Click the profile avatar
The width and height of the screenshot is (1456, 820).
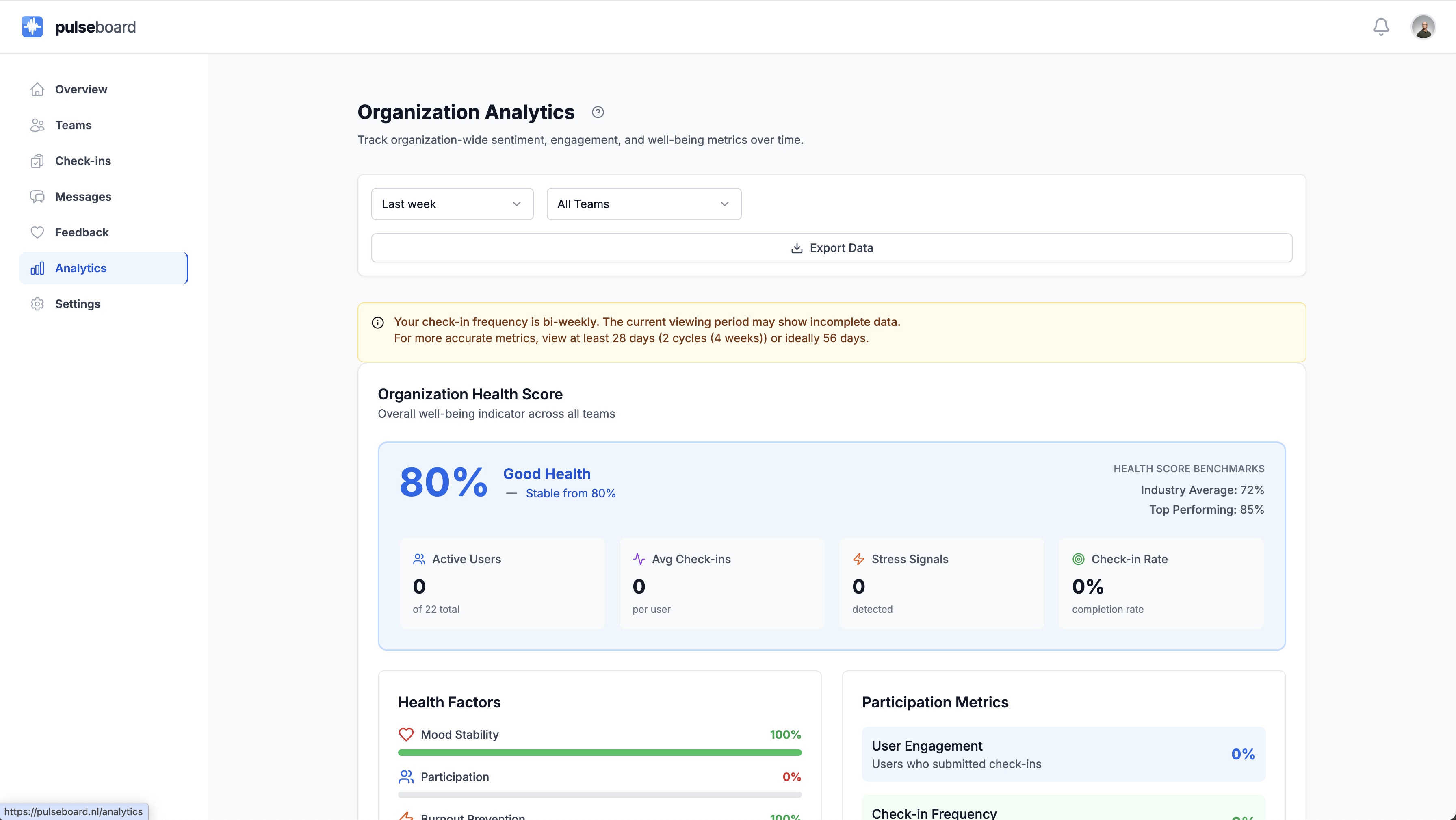click(x=1424, y=26)
